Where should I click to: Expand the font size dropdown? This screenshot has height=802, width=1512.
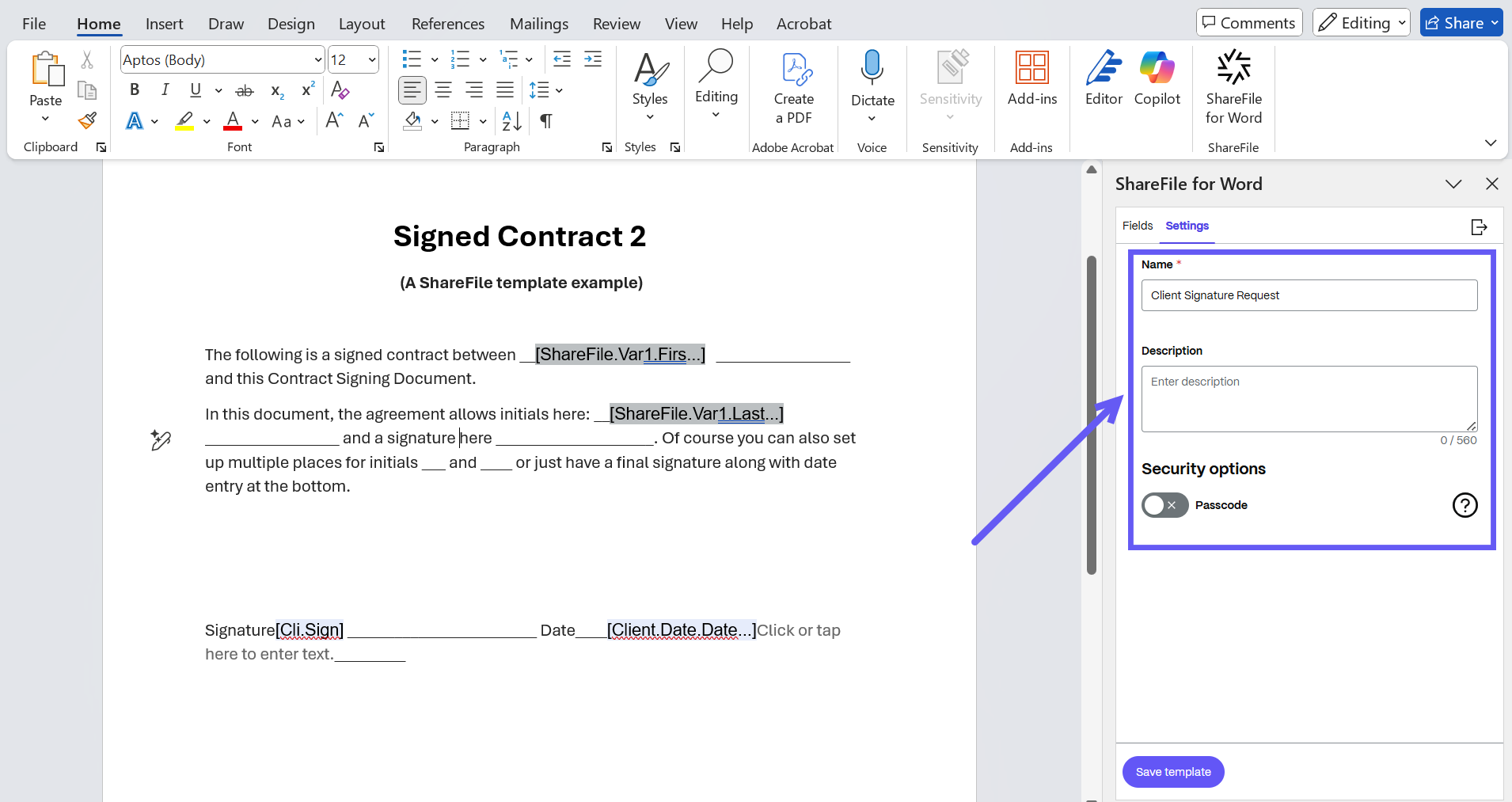(371, 60)
